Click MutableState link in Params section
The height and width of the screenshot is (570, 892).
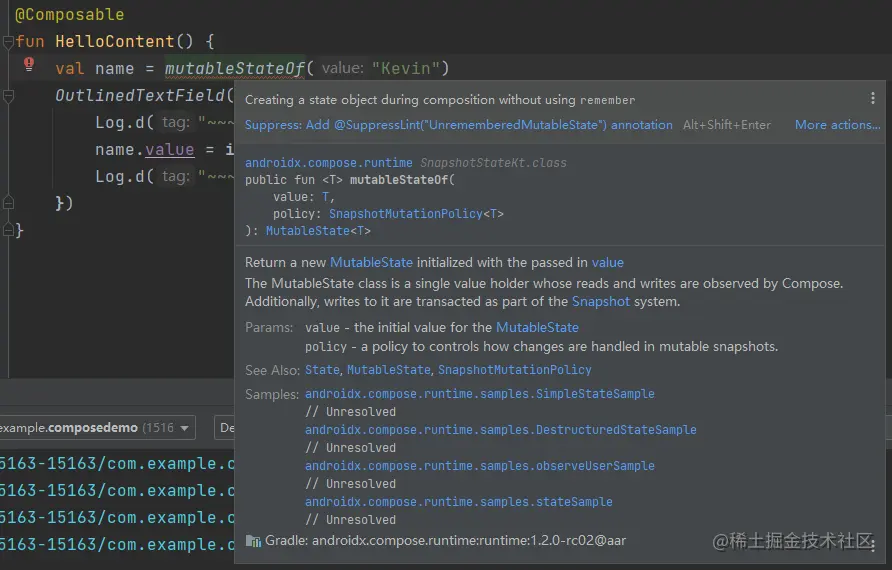coord(538,327)
